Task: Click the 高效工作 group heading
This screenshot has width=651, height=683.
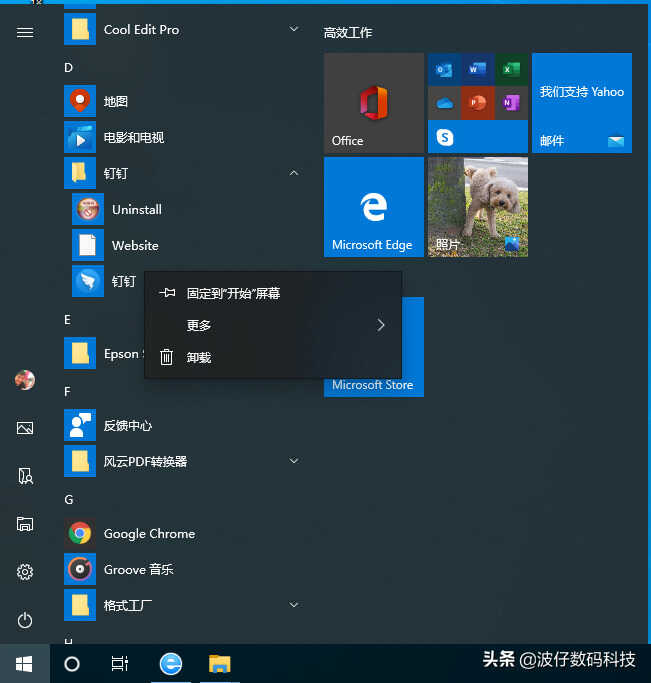Action: (x=347, y=32)
